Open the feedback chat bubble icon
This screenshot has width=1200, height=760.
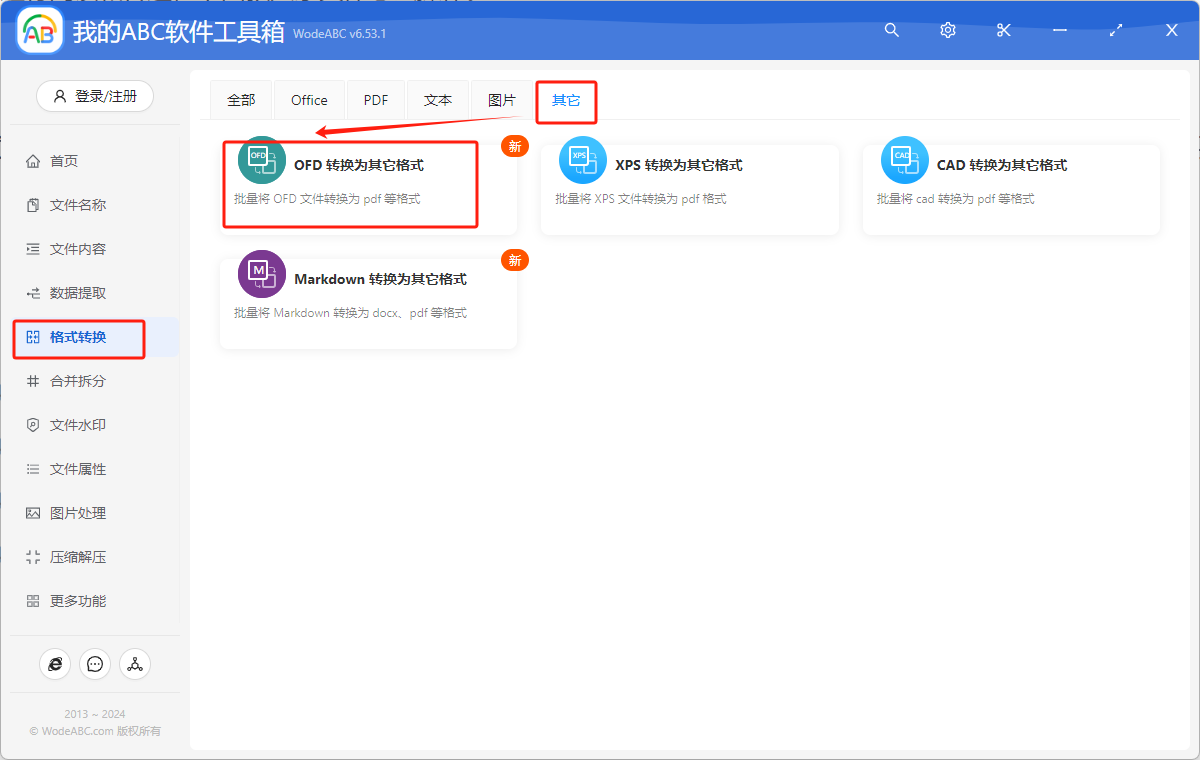95,664
